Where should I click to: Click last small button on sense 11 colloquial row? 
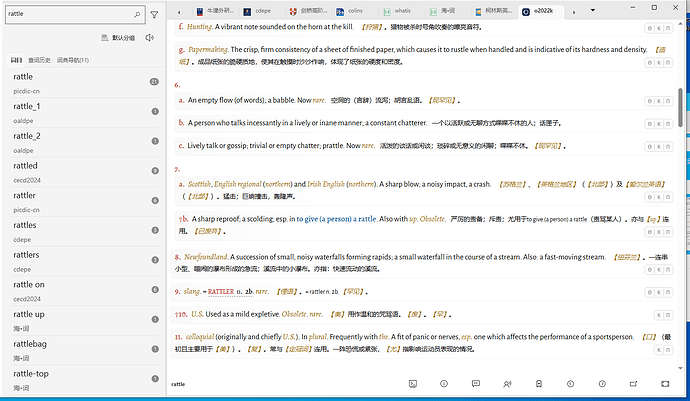point(668,350)
